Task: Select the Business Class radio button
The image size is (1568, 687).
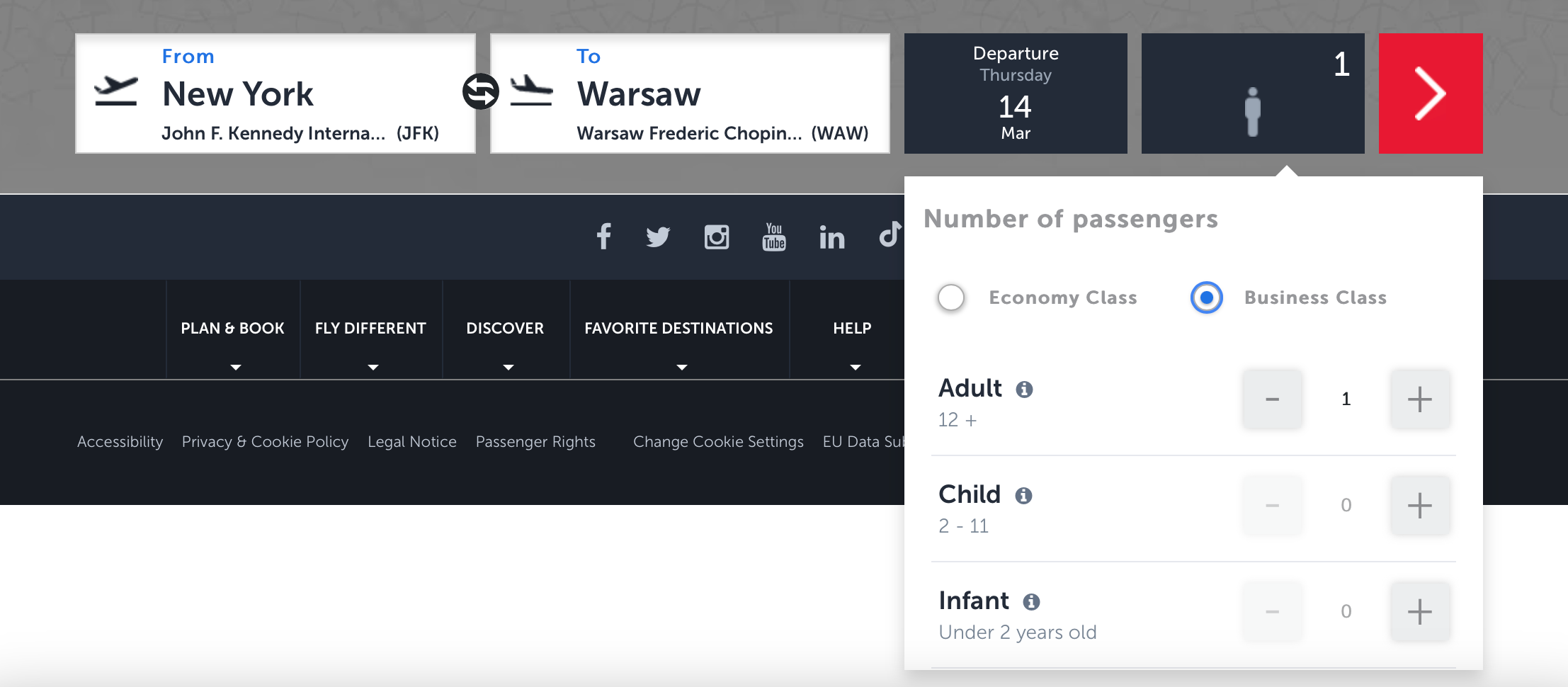Action: [1207, 297]
